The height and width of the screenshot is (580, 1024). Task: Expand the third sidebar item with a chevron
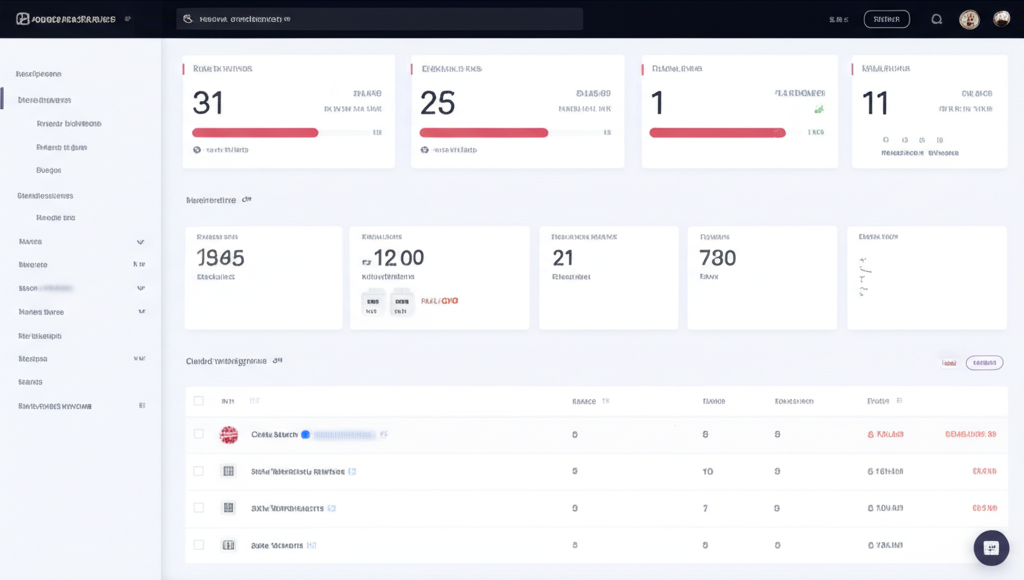click(142, 311)
